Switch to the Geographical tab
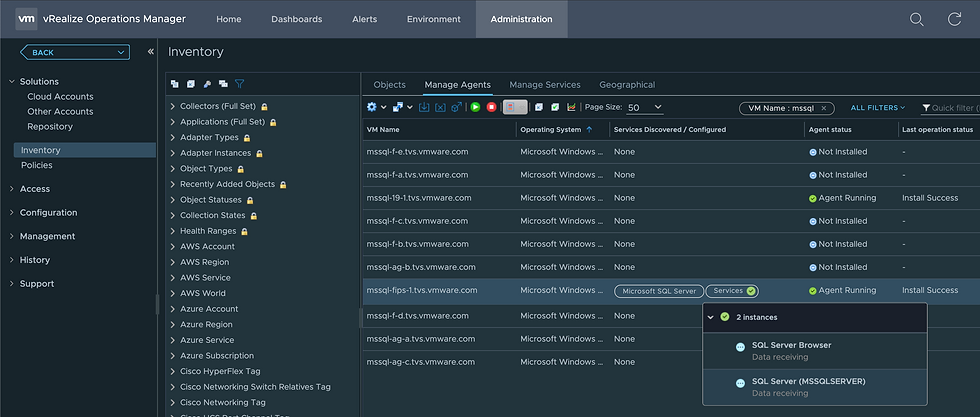The width and height of the screenshot is (980, 417). click(x=627, y=85)
